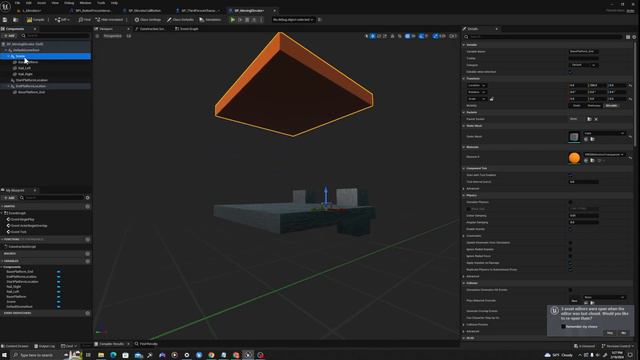This screenshot has width=640, height=360.
Task: Click the Compile toolbar button
Action: 36,20
